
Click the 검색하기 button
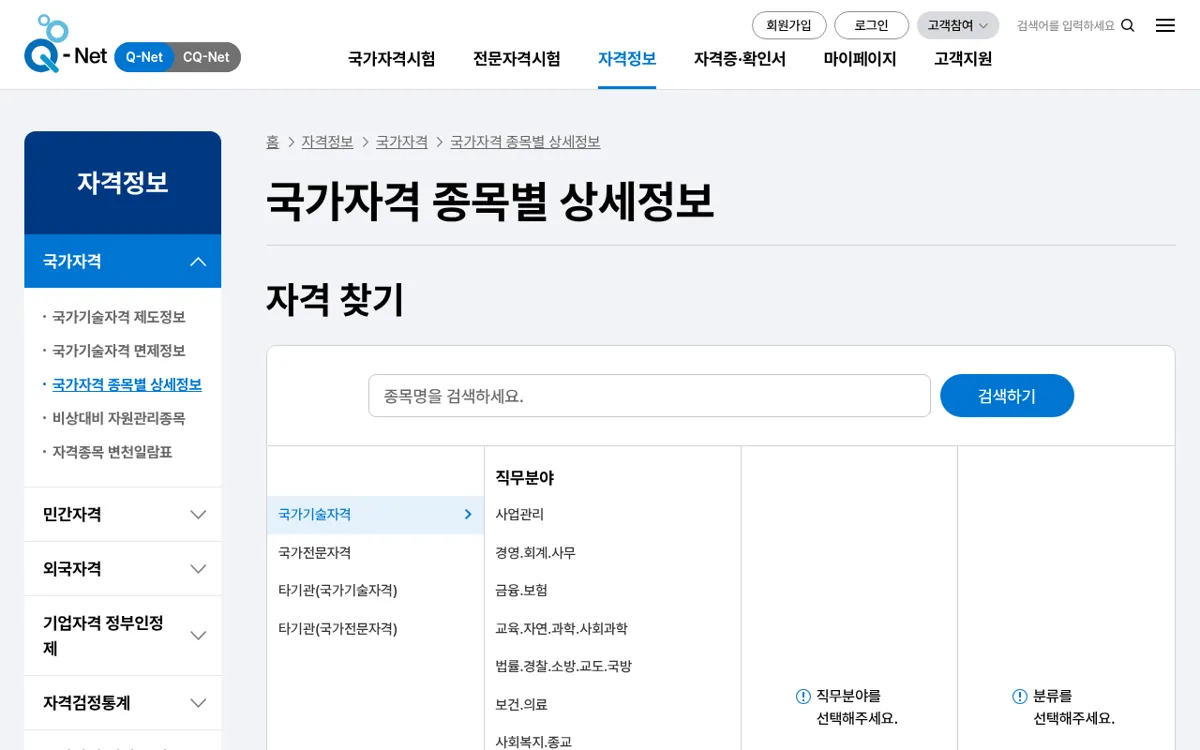pos(1007,396)
